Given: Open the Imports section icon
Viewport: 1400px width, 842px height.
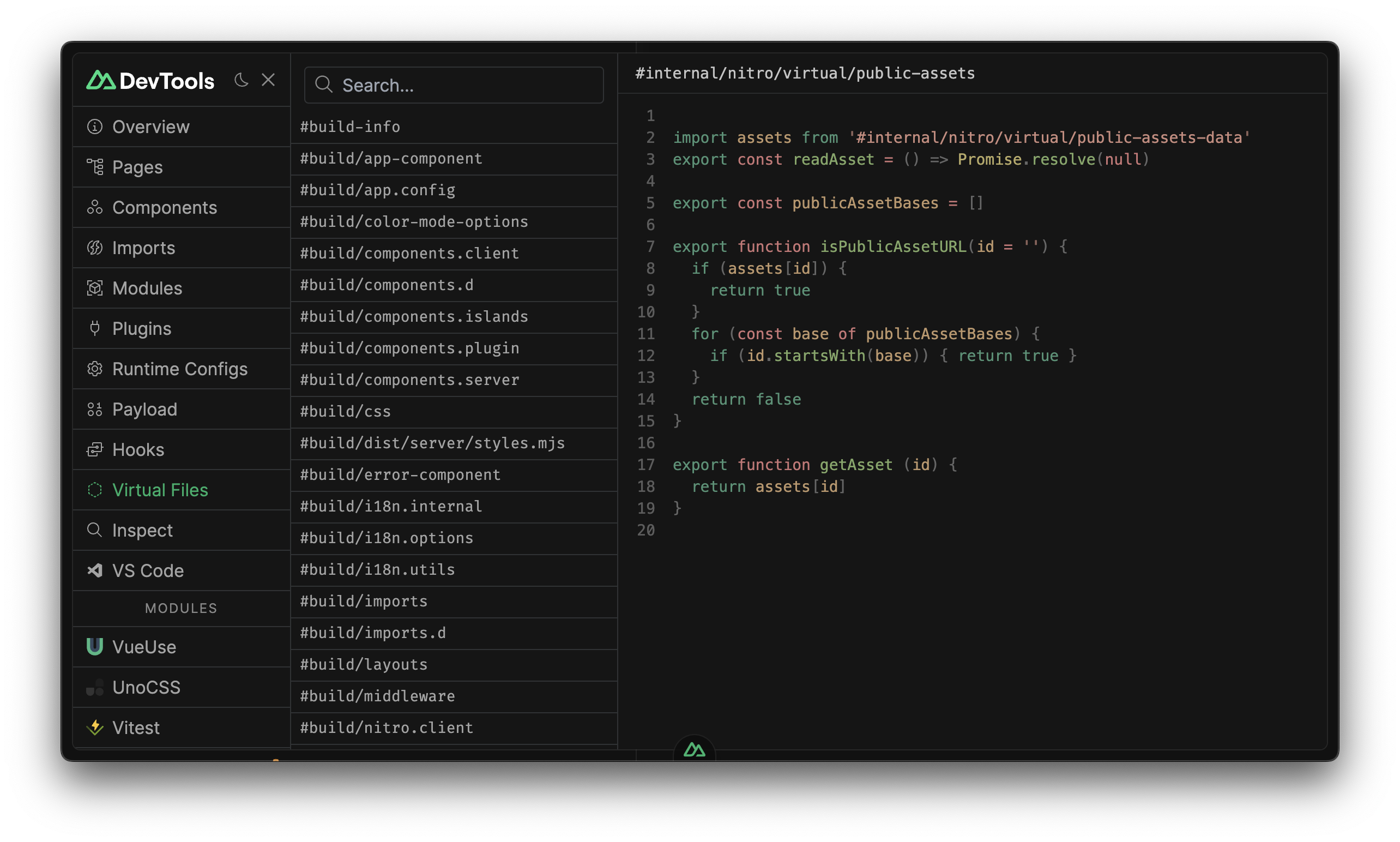Looking at the screenshot, I should (97, 247).
